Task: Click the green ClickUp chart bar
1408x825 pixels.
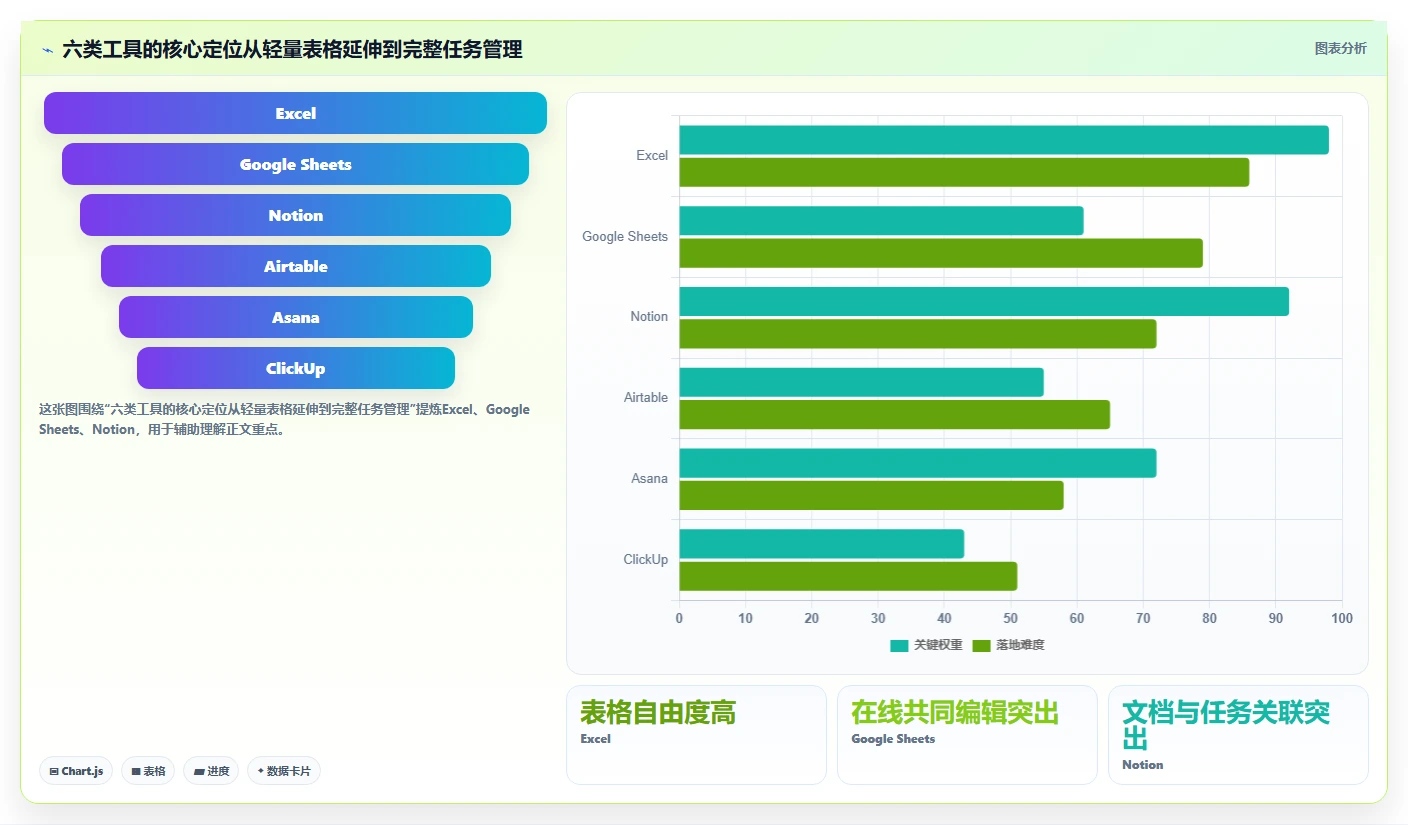Action: [x=848, y=576]
